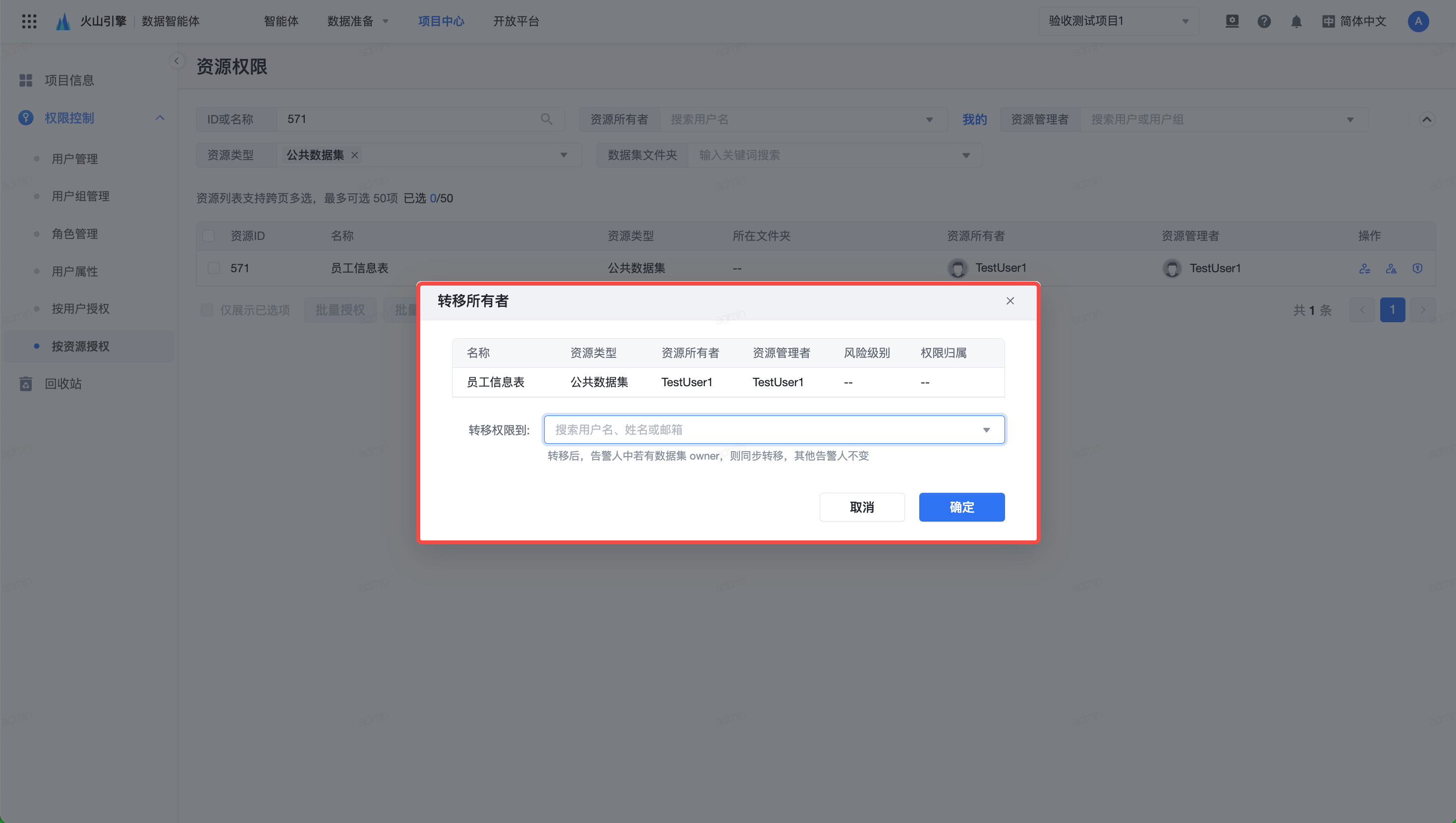Open the app launcher grid icon
Screen dimensions: 1456x823
click(x=29, y=21)
